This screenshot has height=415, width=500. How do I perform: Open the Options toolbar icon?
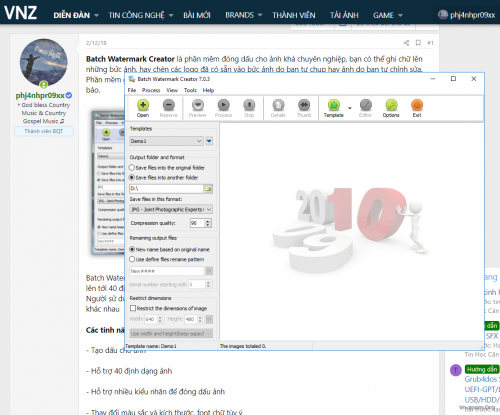391,108
